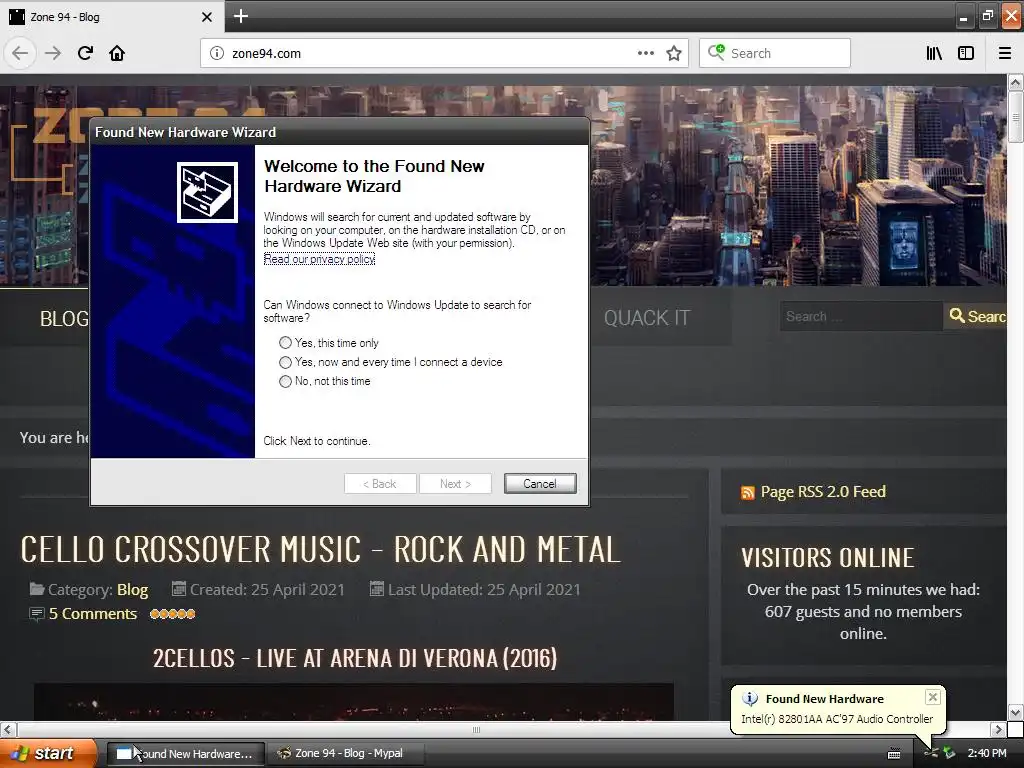The width and height of the screenshot is (1024, 768).
Task: Click the horizontal scrollbar left arrow
Action: [x=8, y=729]
